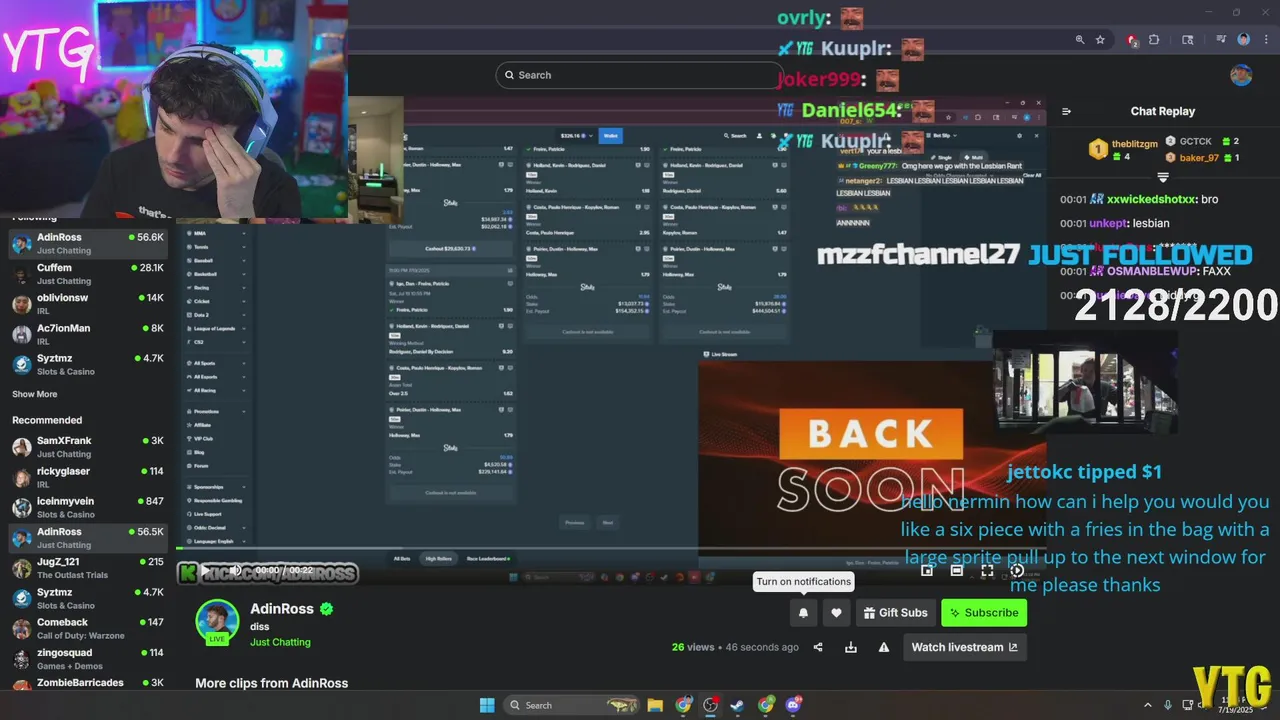Open the red browser extension with badge
The height and width of the screenshot is (720, 1280).
tap(1132, 40)
